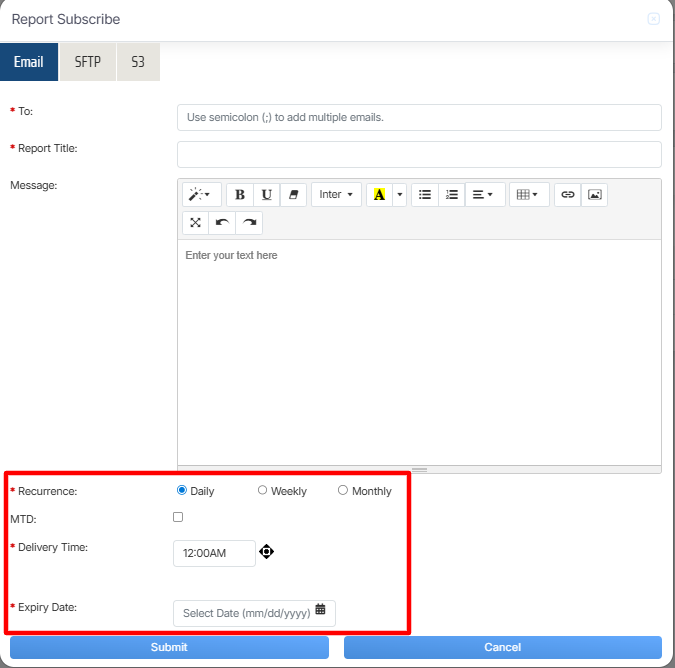675x668 pixels.
Task: Insert a numbered ordered list
Action: point(452,195)
